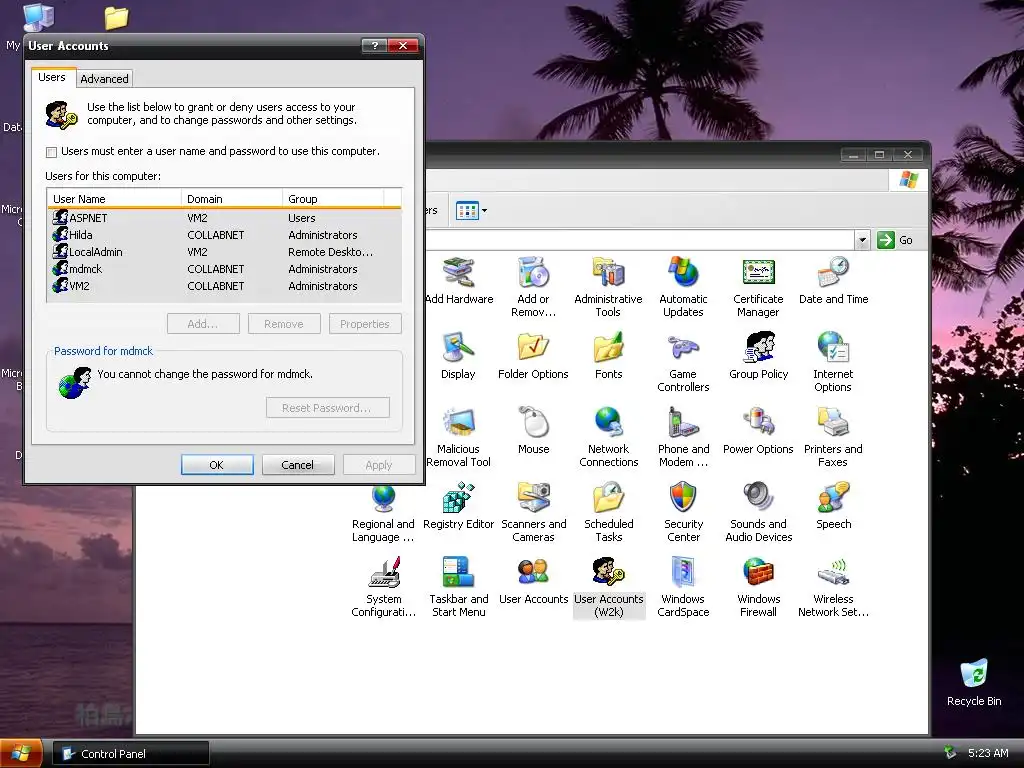Click the system tray notification icon
Image resolution: width=1024 pixels, height=768 pixels.
(950, 753)
